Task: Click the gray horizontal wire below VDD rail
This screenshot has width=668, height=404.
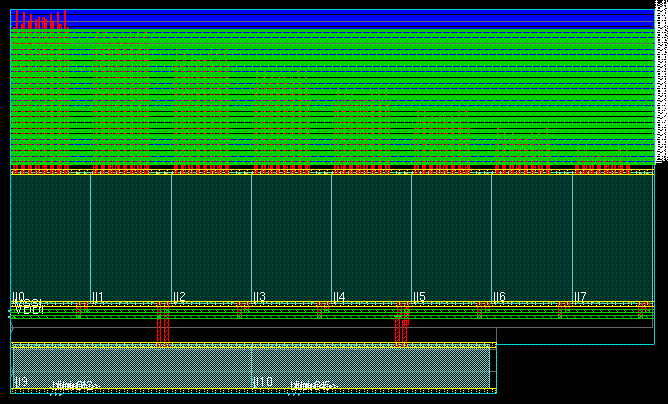Action: (x=332, y=328)
